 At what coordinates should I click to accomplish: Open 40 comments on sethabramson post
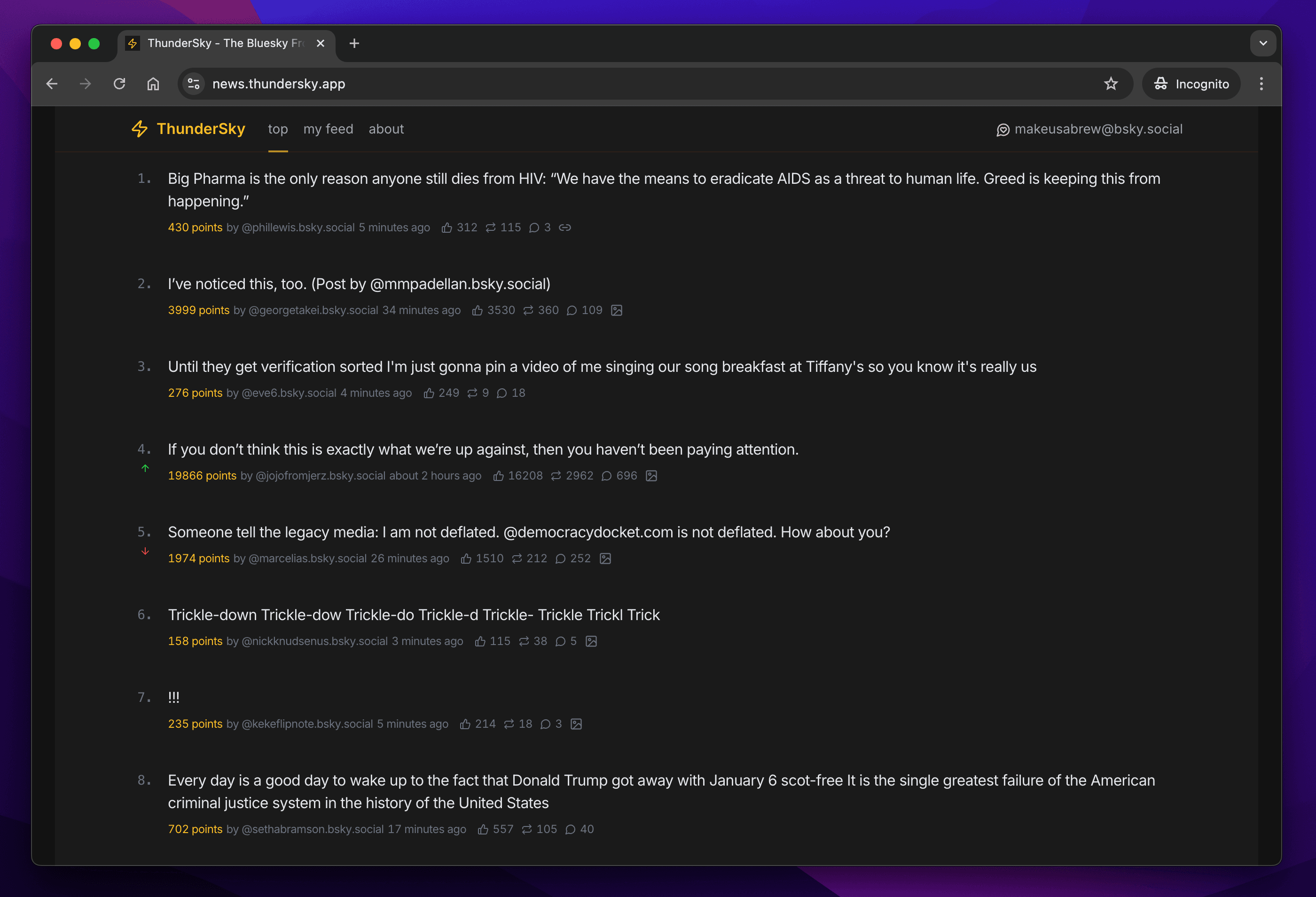click(x=580, y=829)
